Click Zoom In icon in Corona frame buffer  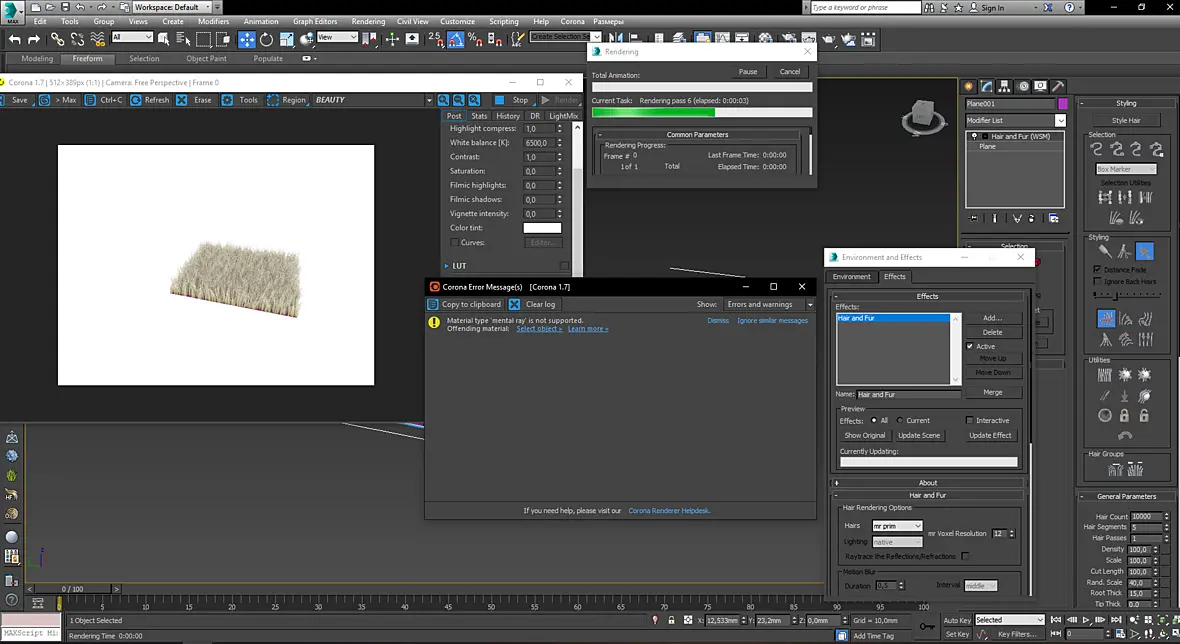[443, 100]
